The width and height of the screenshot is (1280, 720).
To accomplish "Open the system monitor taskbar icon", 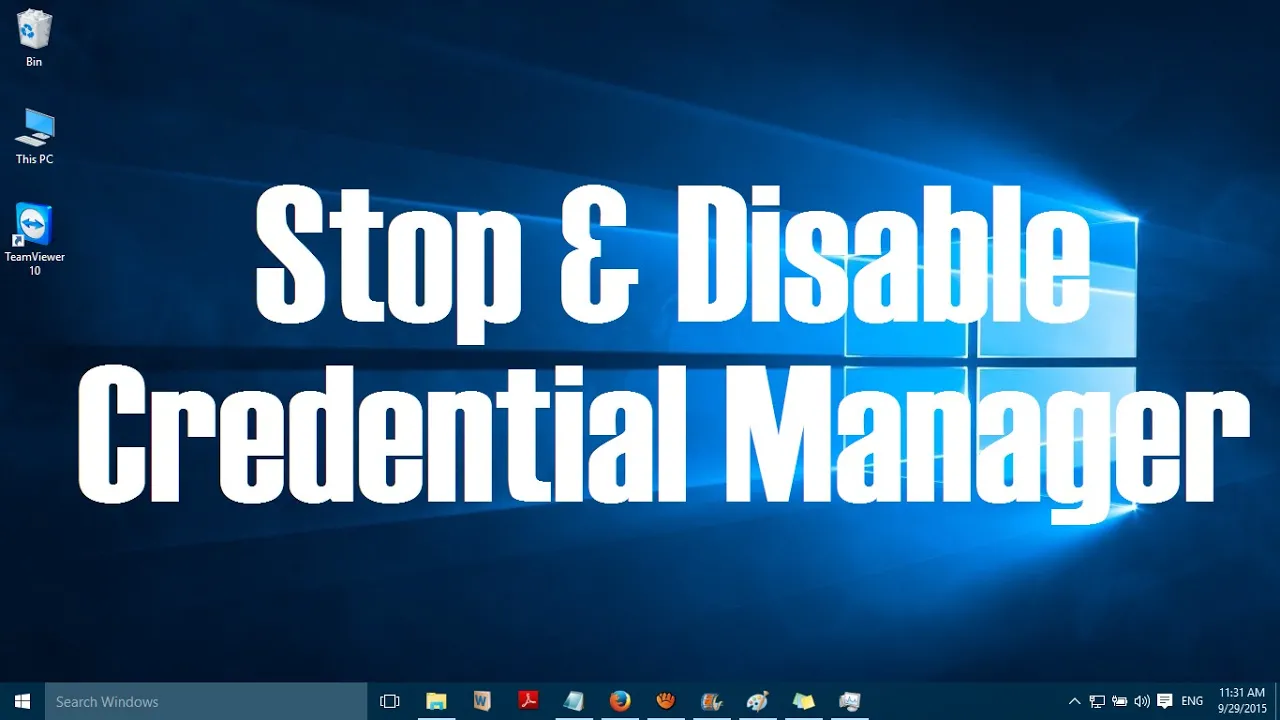I will [x=850, y=701].
